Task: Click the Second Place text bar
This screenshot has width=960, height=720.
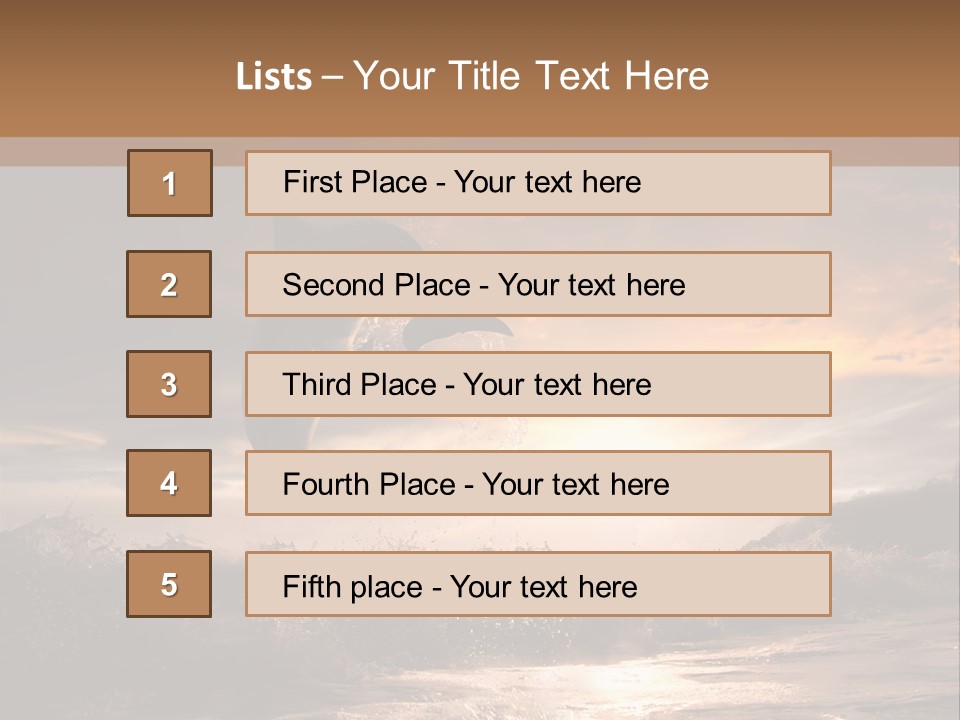Action: click(538, 284)
